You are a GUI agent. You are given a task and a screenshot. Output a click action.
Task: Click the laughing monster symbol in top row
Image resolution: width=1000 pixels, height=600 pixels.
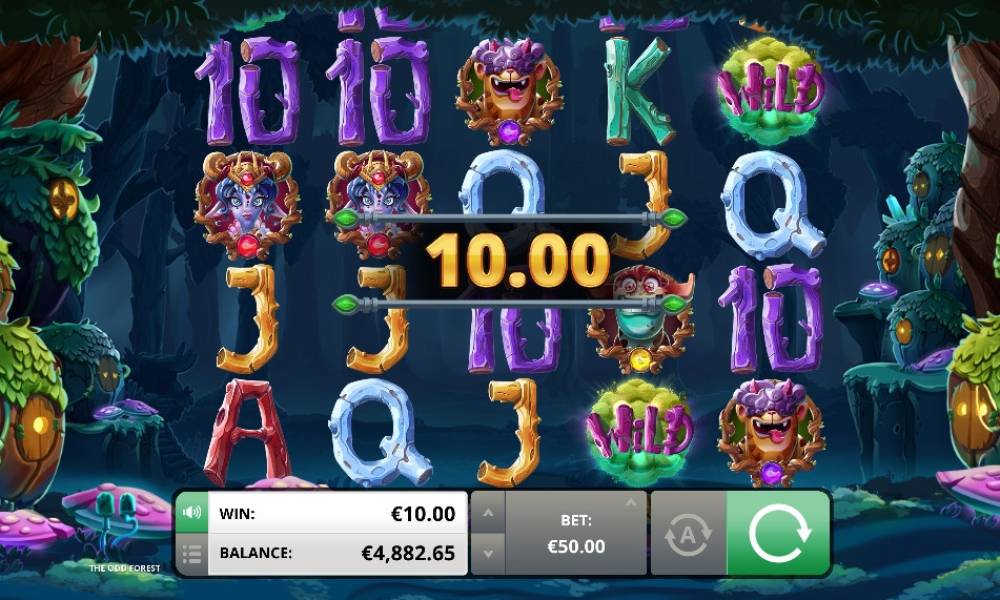coord(509,91)
